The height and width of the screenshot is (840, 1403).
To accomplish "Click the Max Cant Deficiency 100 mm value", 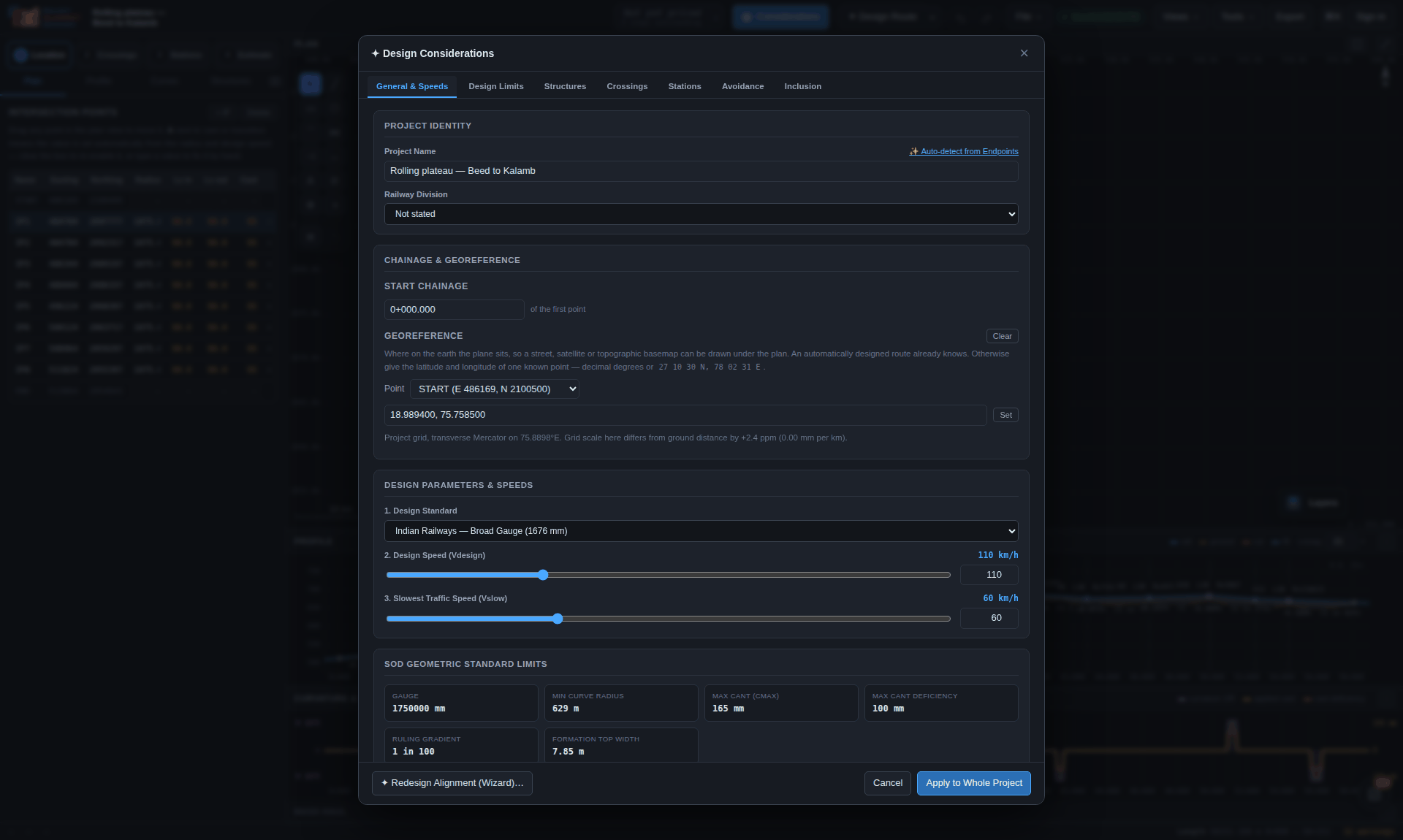I will (x=888, y=709).
